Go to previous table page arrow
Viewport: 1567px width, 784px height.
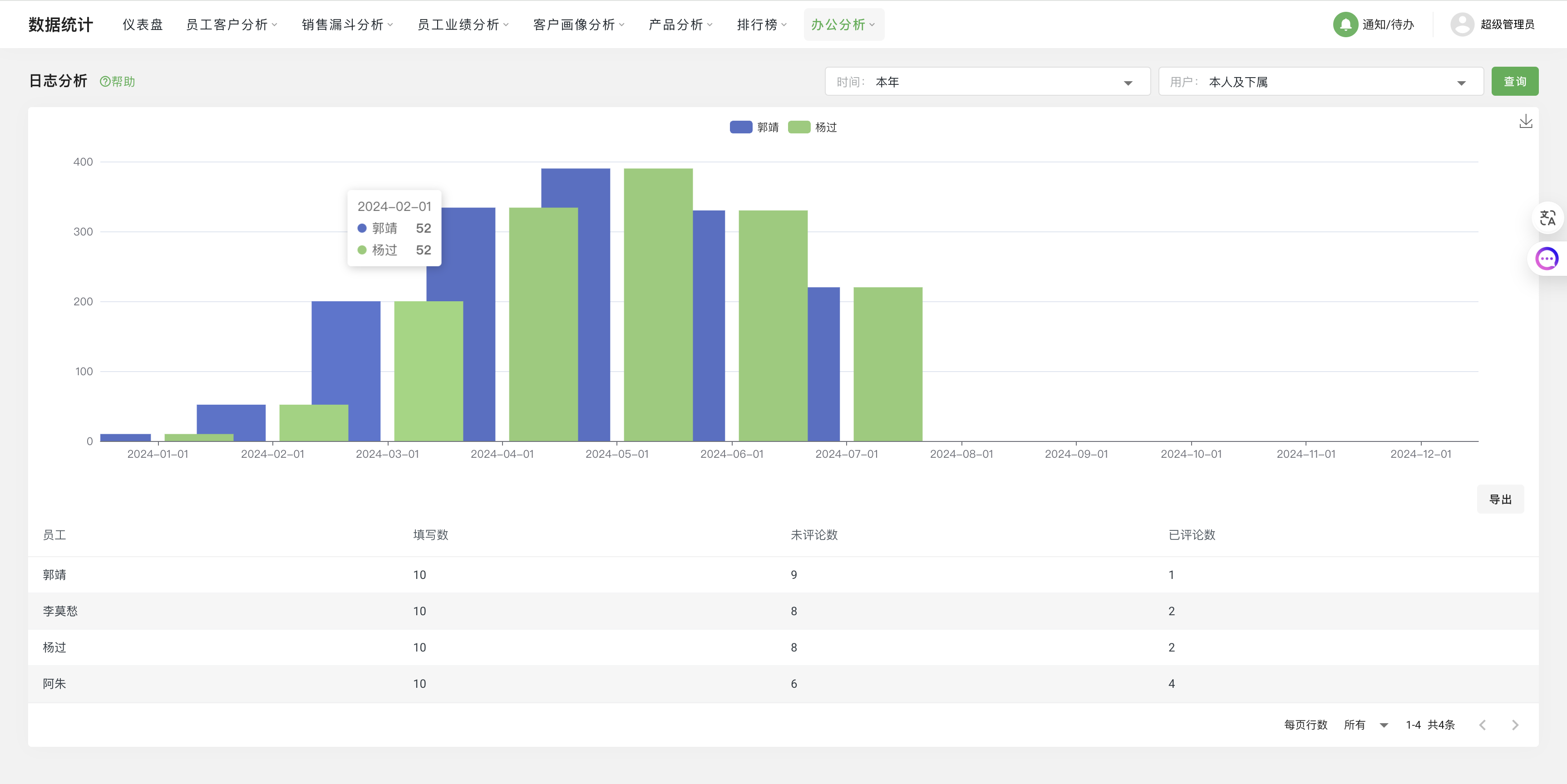pos(1483,725)
